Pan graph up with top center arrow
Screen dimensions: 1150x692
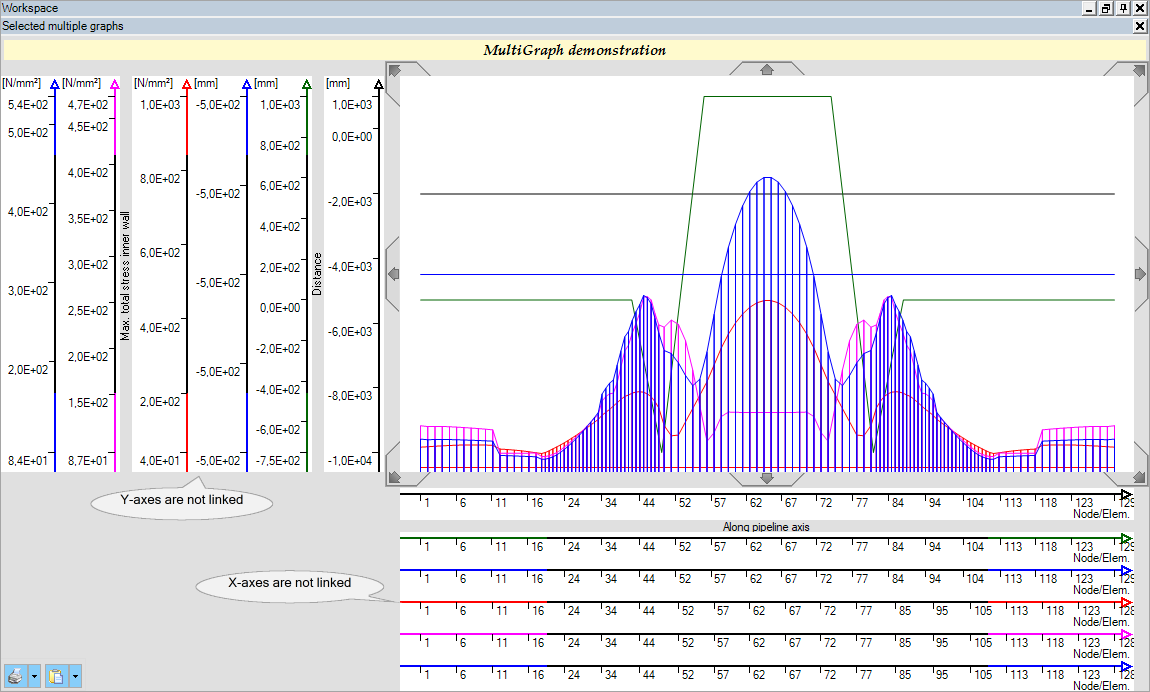[x=766, y=70]
